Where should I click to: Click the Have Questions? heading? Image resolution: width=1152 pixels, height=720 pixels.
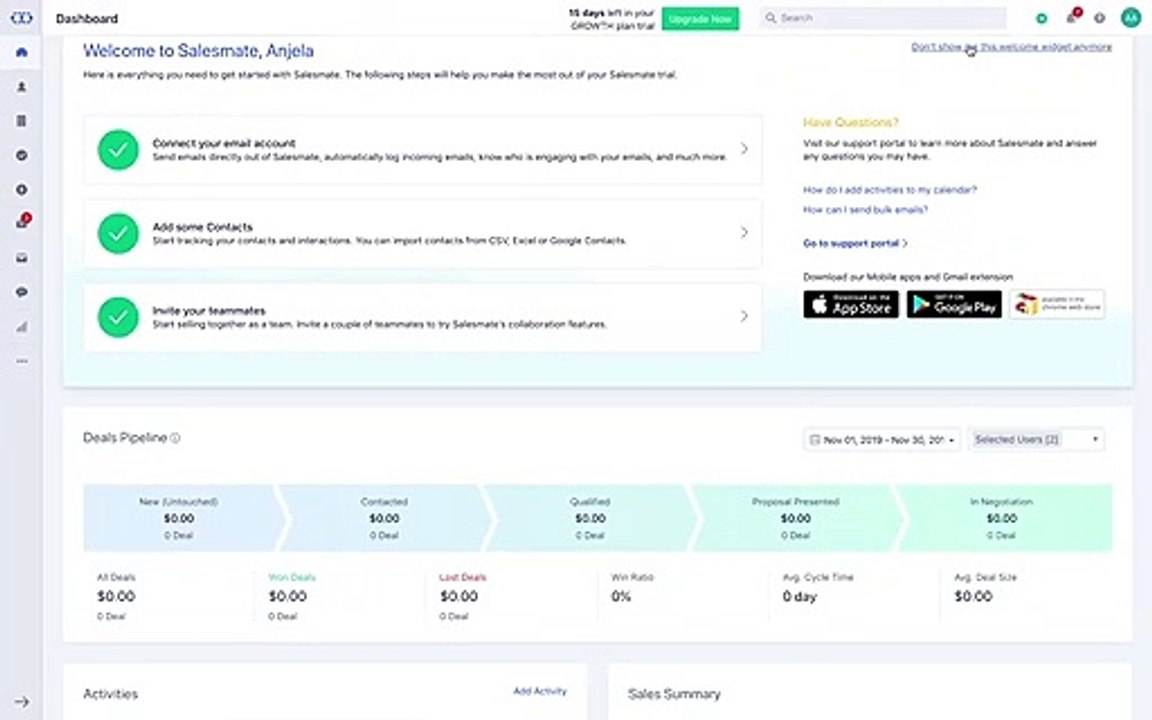point(851,123)
